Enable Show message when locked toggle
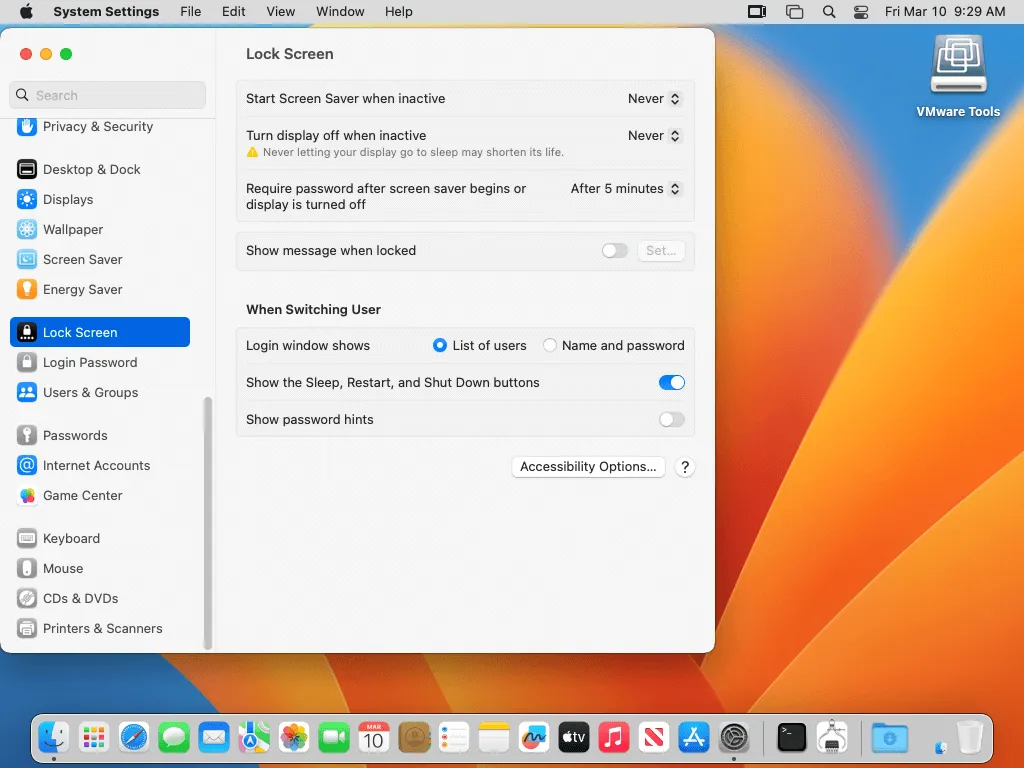The width and height of the screenshot is (1024, 768). (x=614, y=251)
